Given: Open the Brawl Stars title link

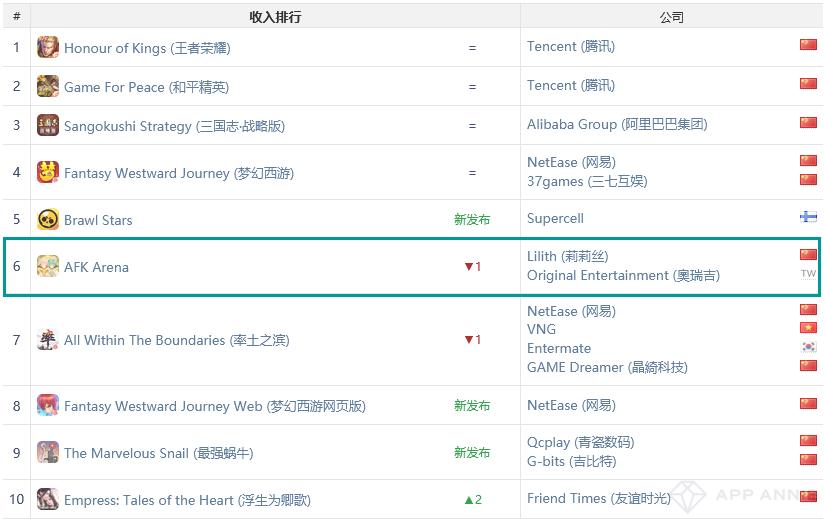Looking at the screenshot, I should (98, 220).
